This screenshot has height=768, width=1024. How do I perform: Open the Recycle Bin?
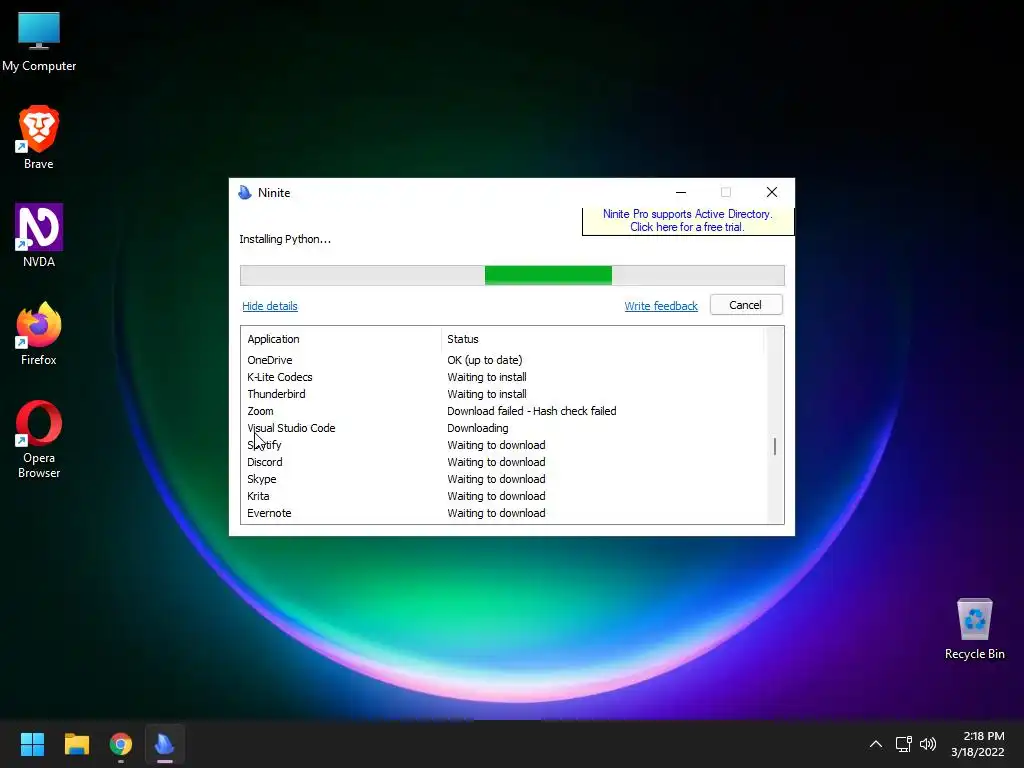pos(974,629)
